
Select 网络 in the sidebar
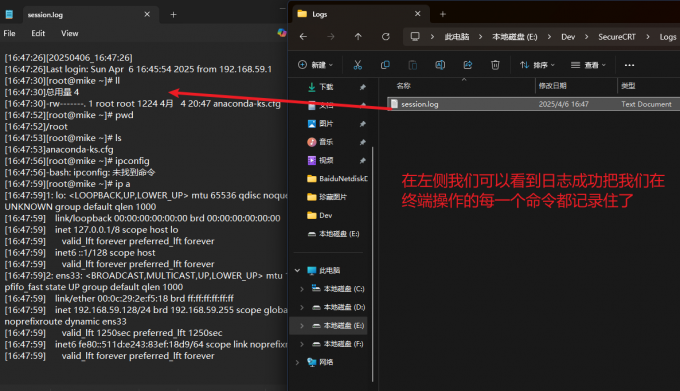[x=320, y=362]
